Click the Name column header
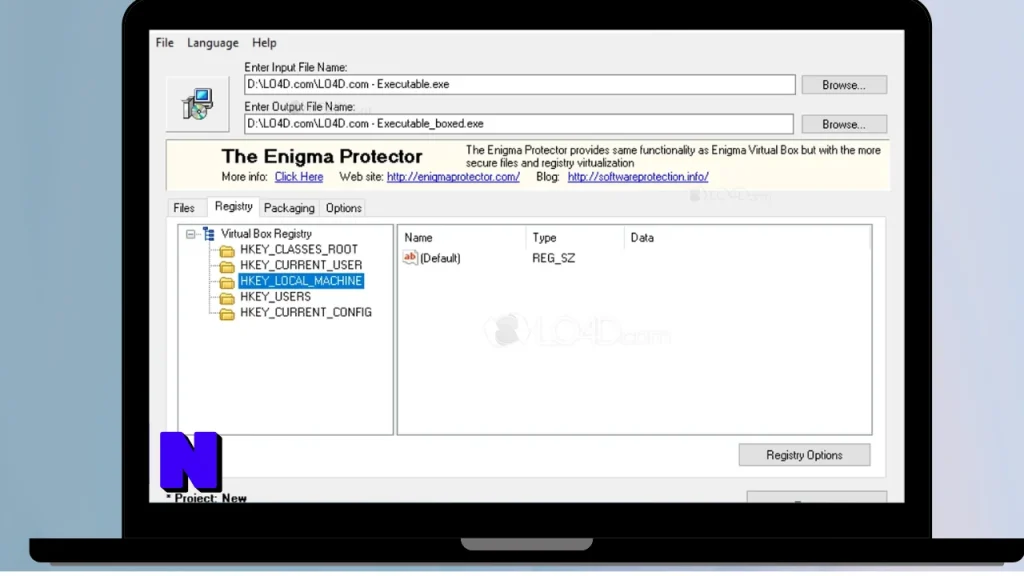The image size is (1024, 576). [x=462, y=238]
